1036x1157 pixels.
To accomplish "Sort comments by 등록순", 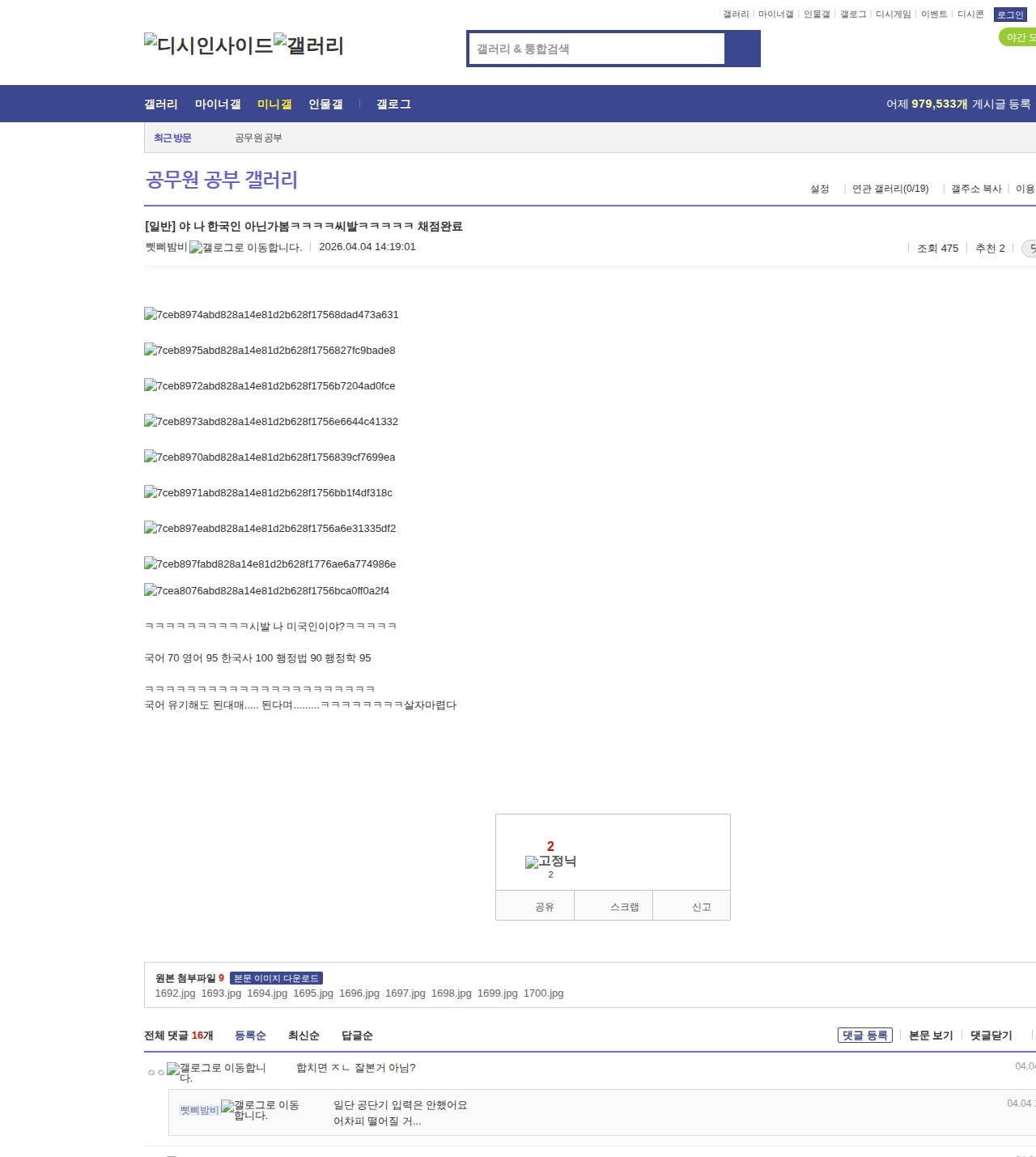I will click(x=250, y=1036).
